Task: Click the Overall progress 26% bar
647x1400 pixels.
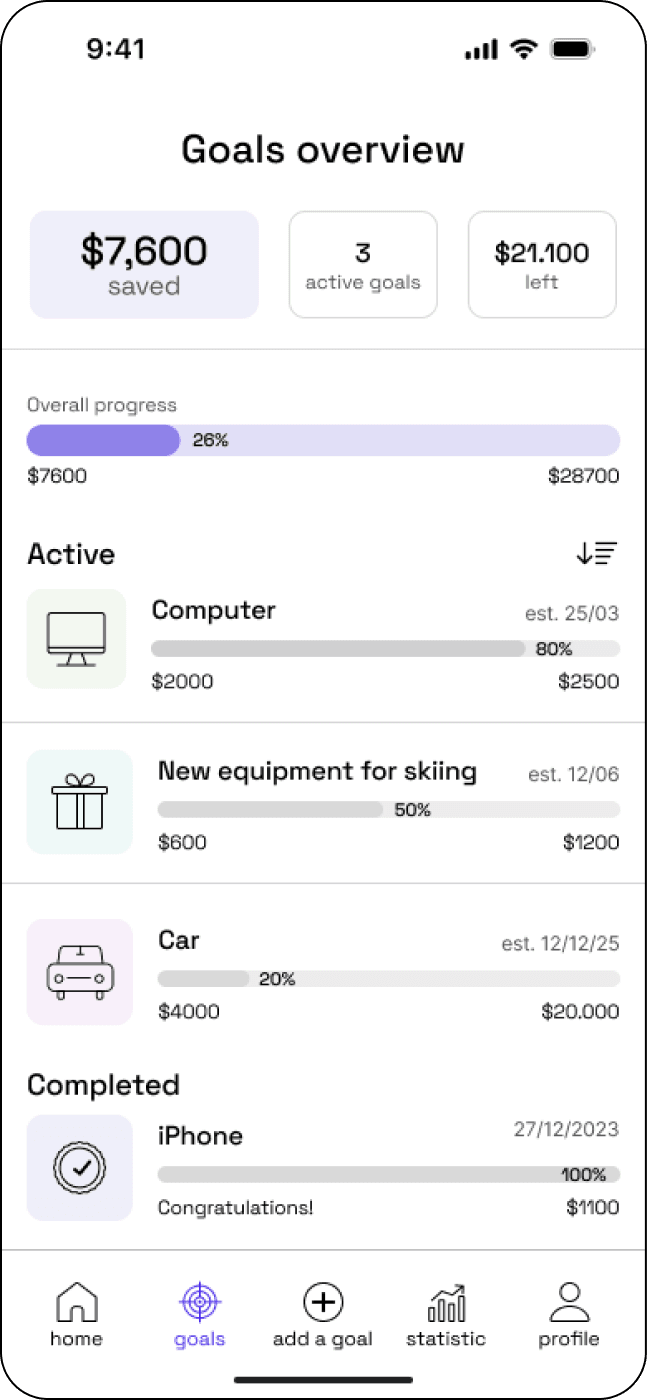Action: pyautogui.click(x=323, y=440)
